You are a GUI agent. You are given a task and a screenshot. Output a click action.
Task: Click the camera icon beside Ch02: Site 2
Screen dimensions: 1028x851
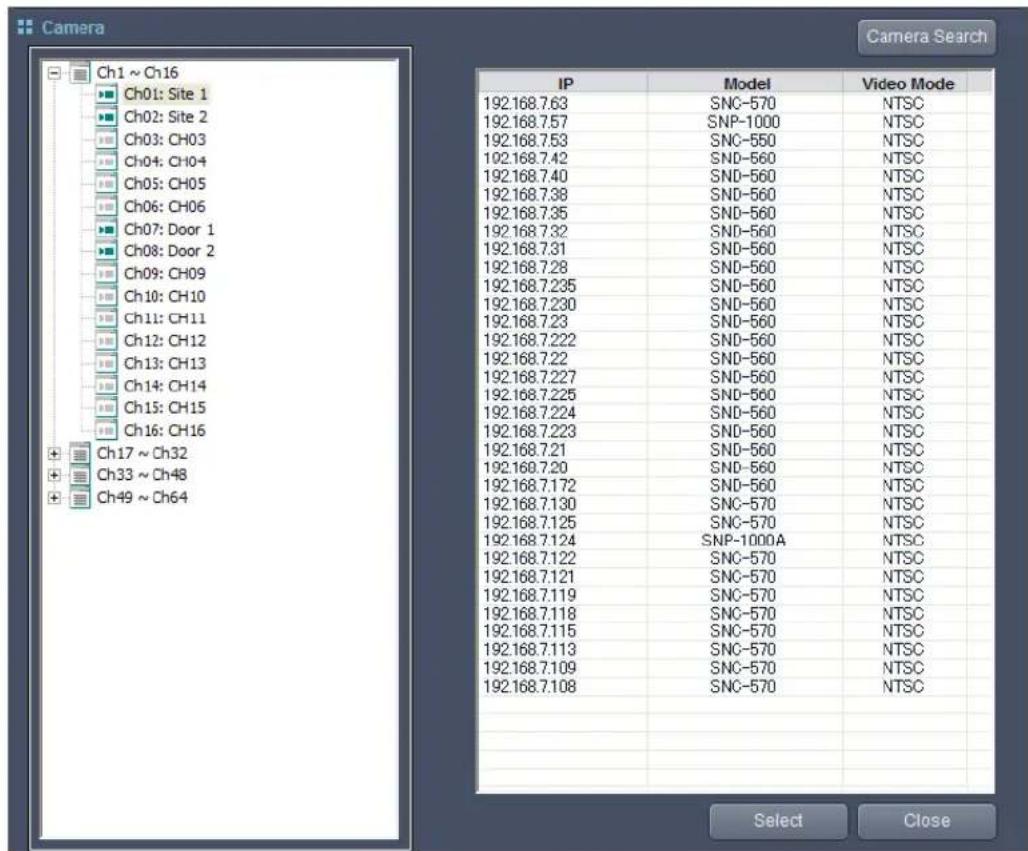106,117
